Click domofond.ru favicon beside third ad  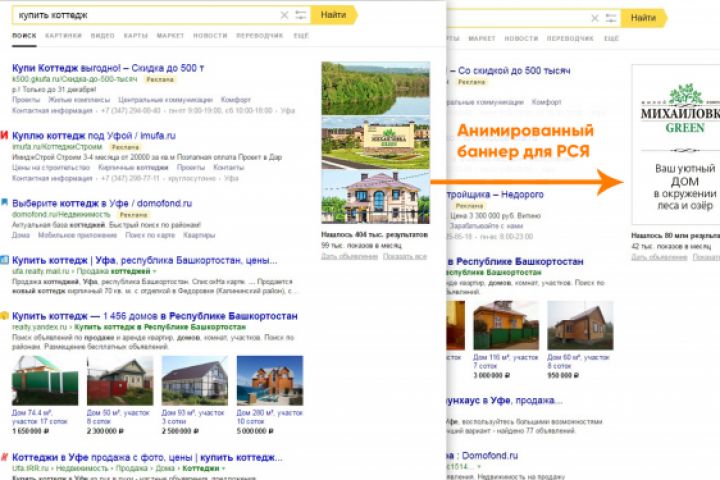pyautogui.click(x=4, y=202)
